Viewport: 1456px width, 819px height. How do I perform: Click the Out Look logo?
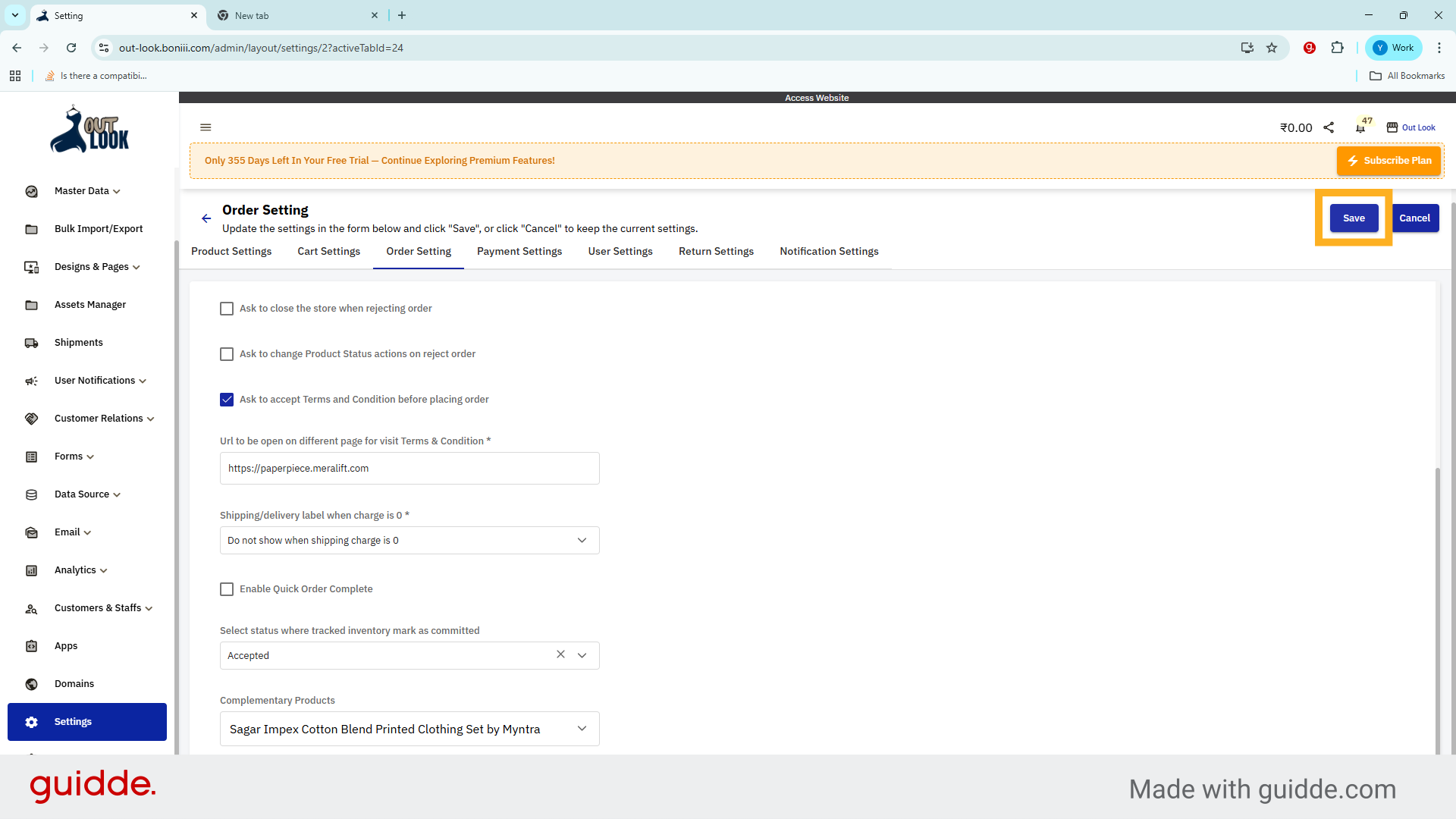tap(89, 130)
